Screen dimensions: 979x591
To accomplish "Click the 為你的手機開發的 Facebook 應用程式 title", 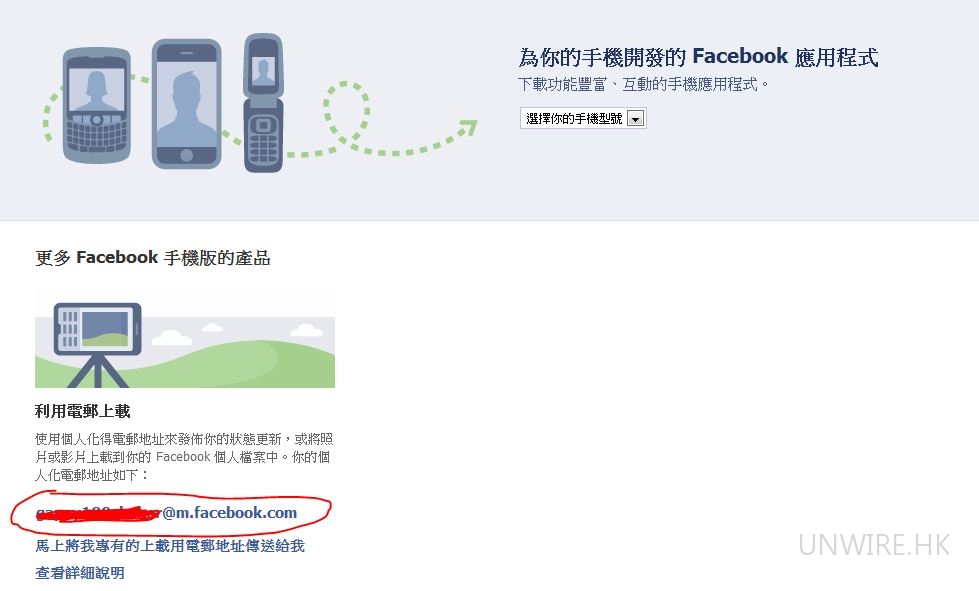I will (x=698, y=57).
